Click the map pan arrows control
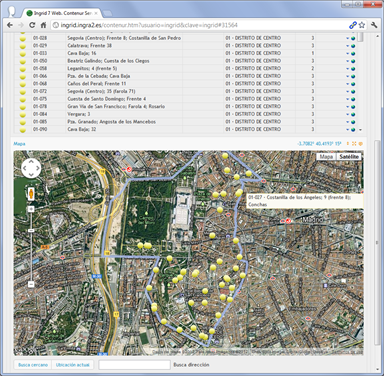The height and width of the screenshot is (376, 384). [x=31, y=168]
